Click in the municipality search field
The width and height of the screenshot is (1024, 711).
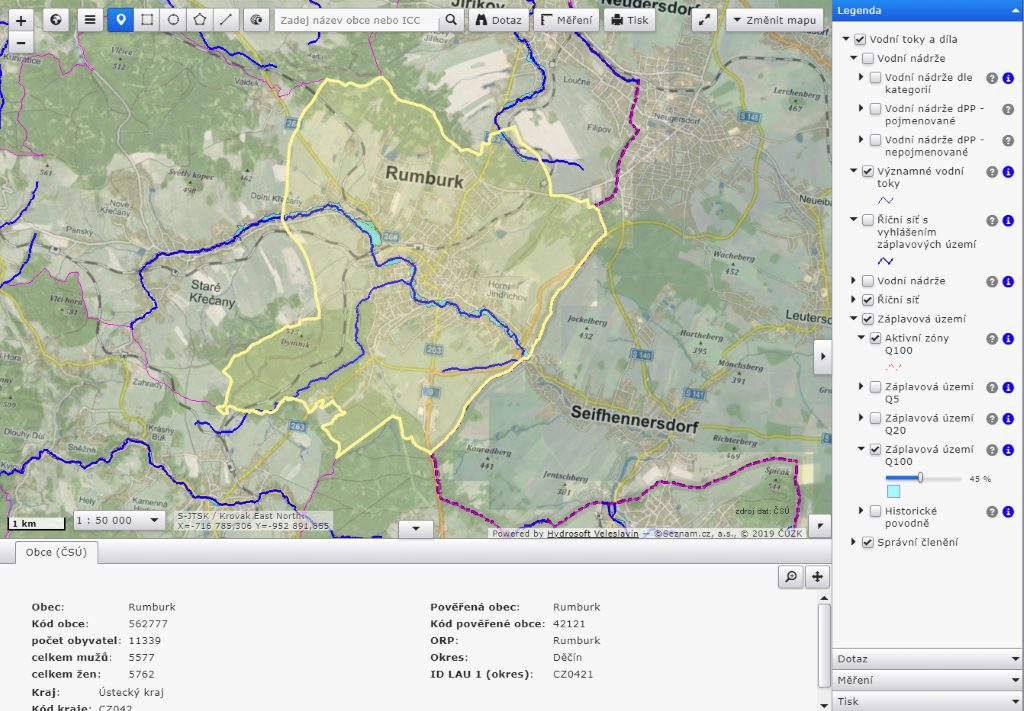coord(357,20)
